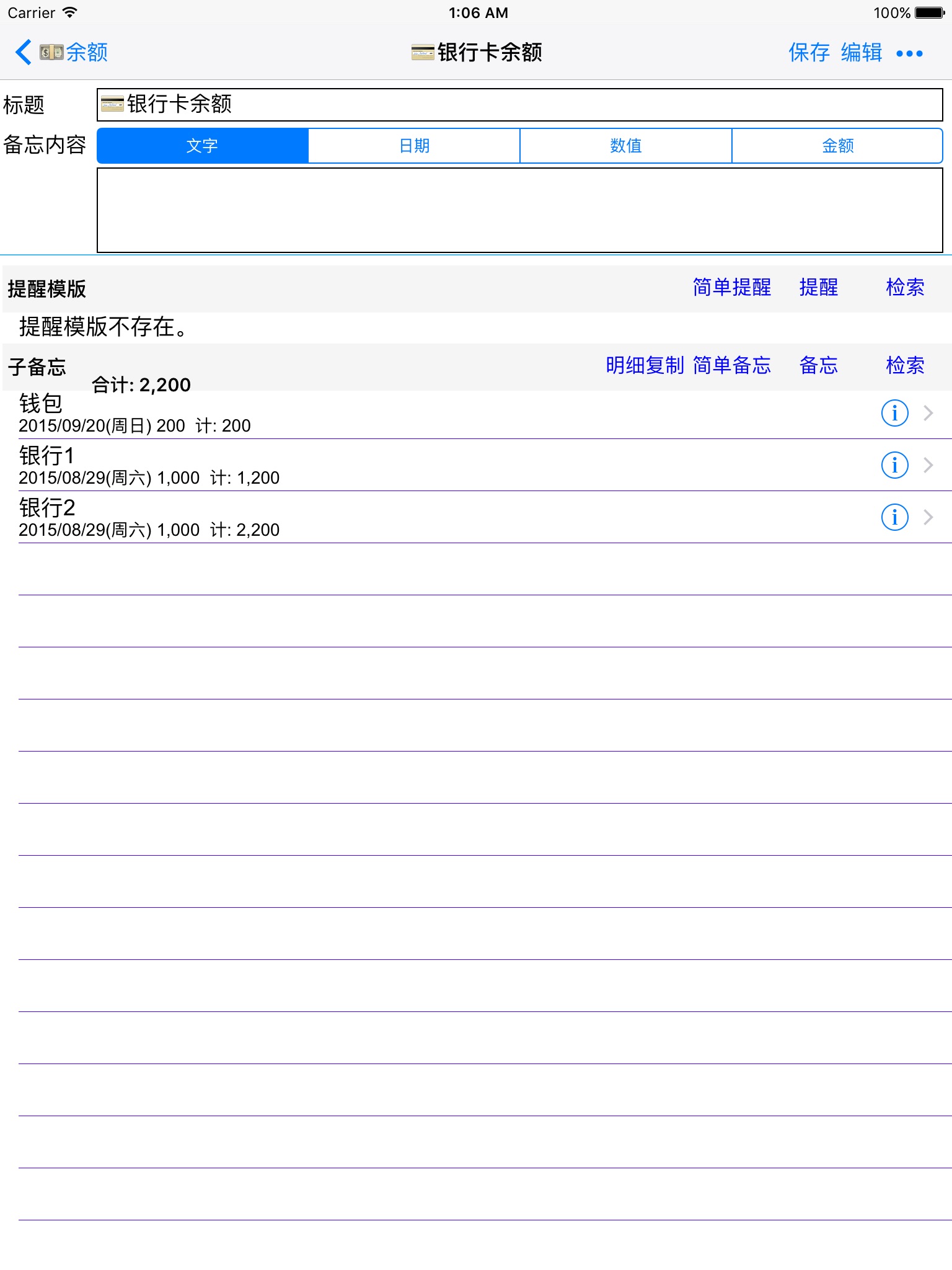The width and height of the screenshot is (952, 1270).
Task: Open the 钱包 row disclosure chevron
Action: tap(928, 413)
